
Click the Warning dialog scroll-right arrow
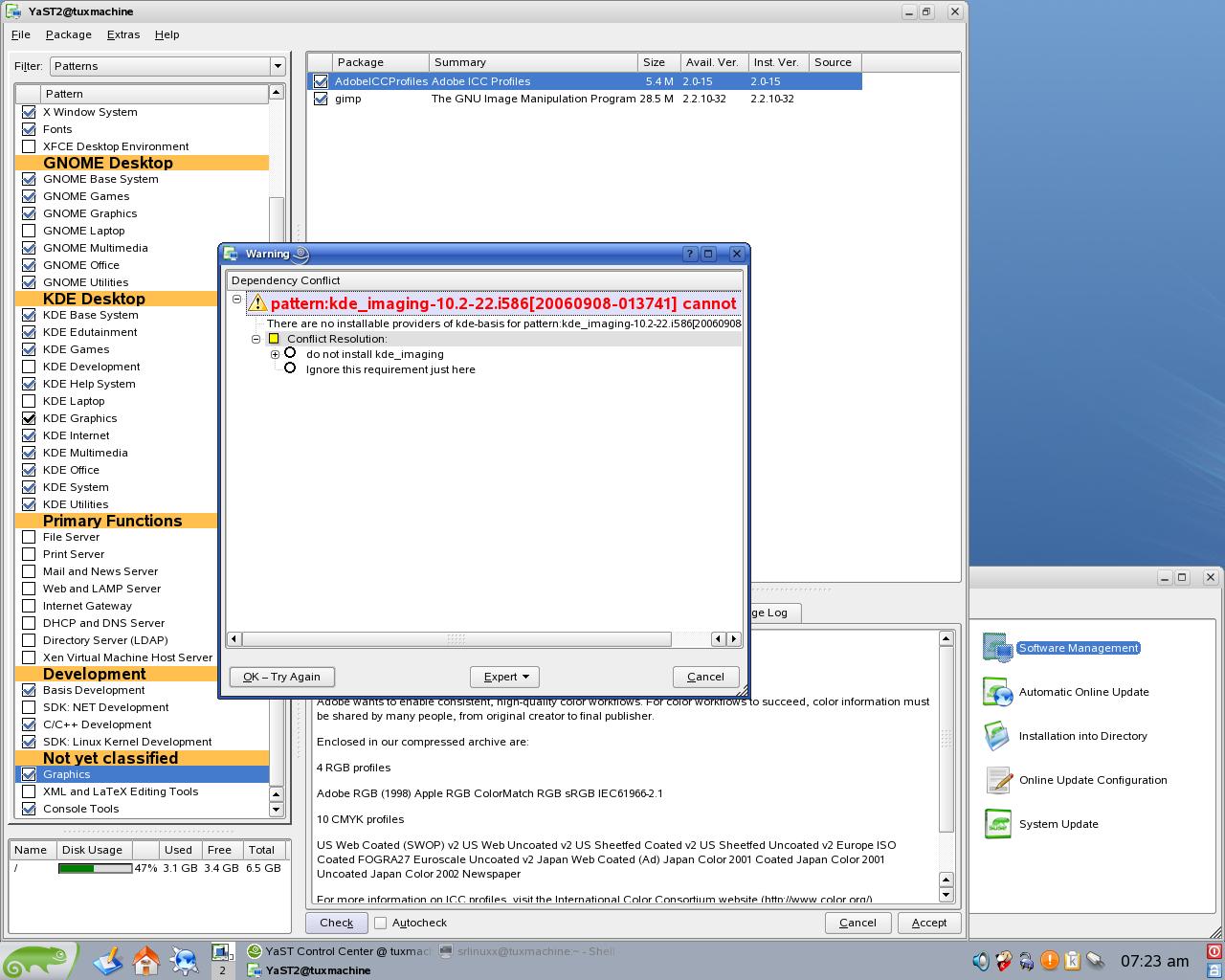click(734, 638)
